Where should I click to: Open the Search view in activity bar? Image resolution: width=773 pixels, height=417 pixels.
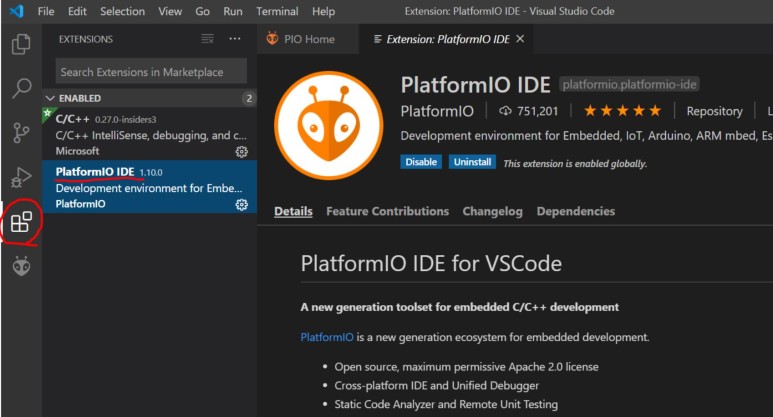tap(21, 88)
